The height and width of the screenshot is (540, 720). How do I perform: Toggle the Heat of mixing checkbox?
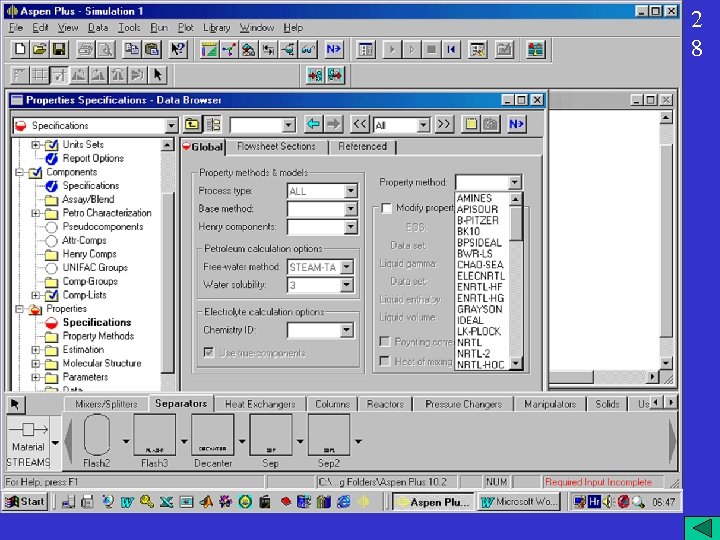385,361
